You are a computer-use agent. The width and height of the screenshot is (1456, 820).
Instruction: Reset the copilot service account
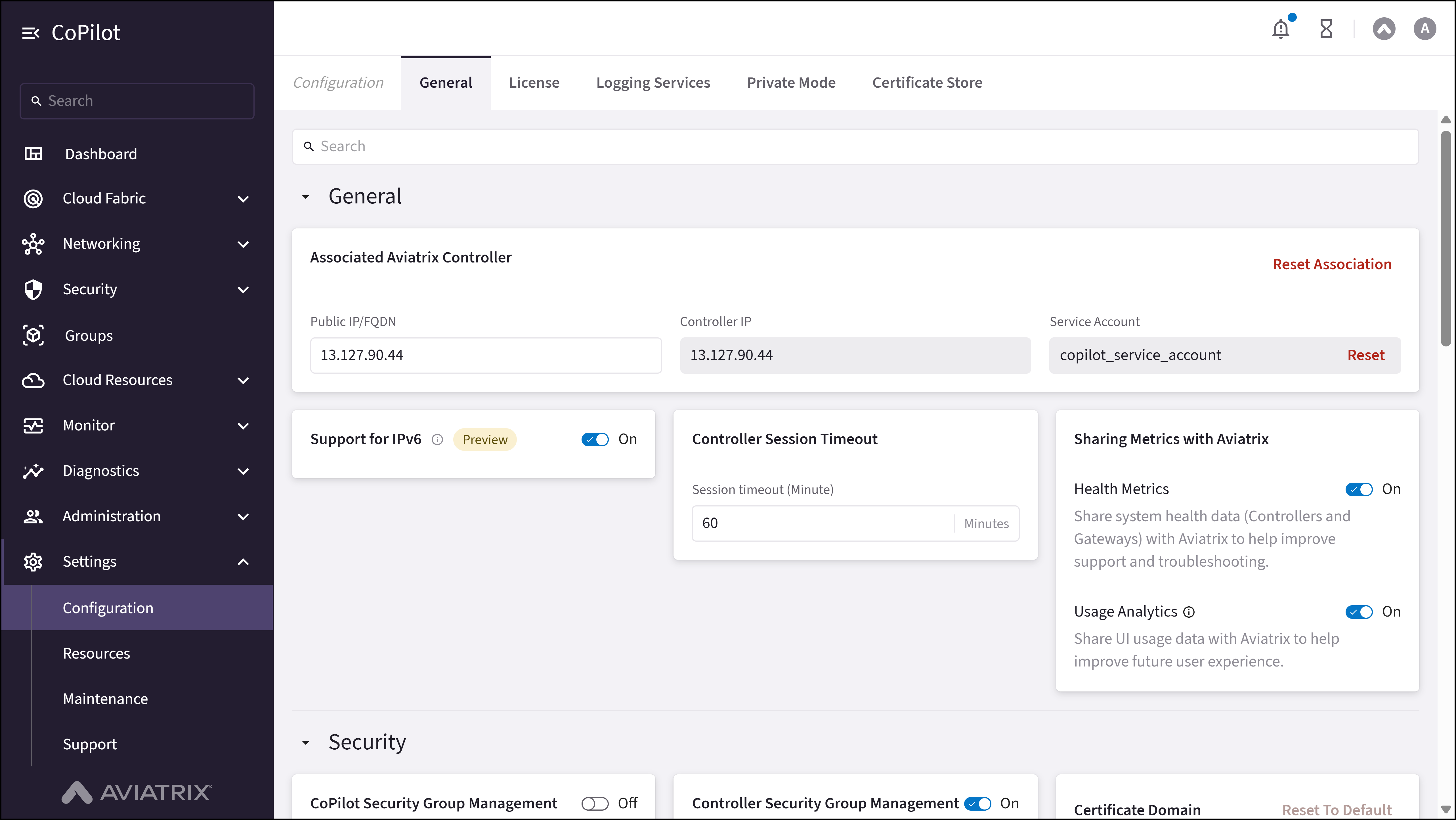(1365, 356)
